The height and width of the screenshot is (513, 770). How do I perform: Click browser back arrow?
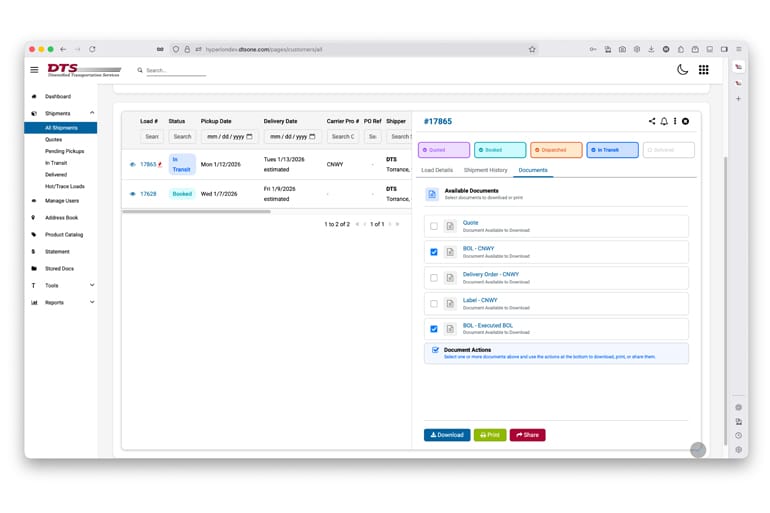pos(63,49)
